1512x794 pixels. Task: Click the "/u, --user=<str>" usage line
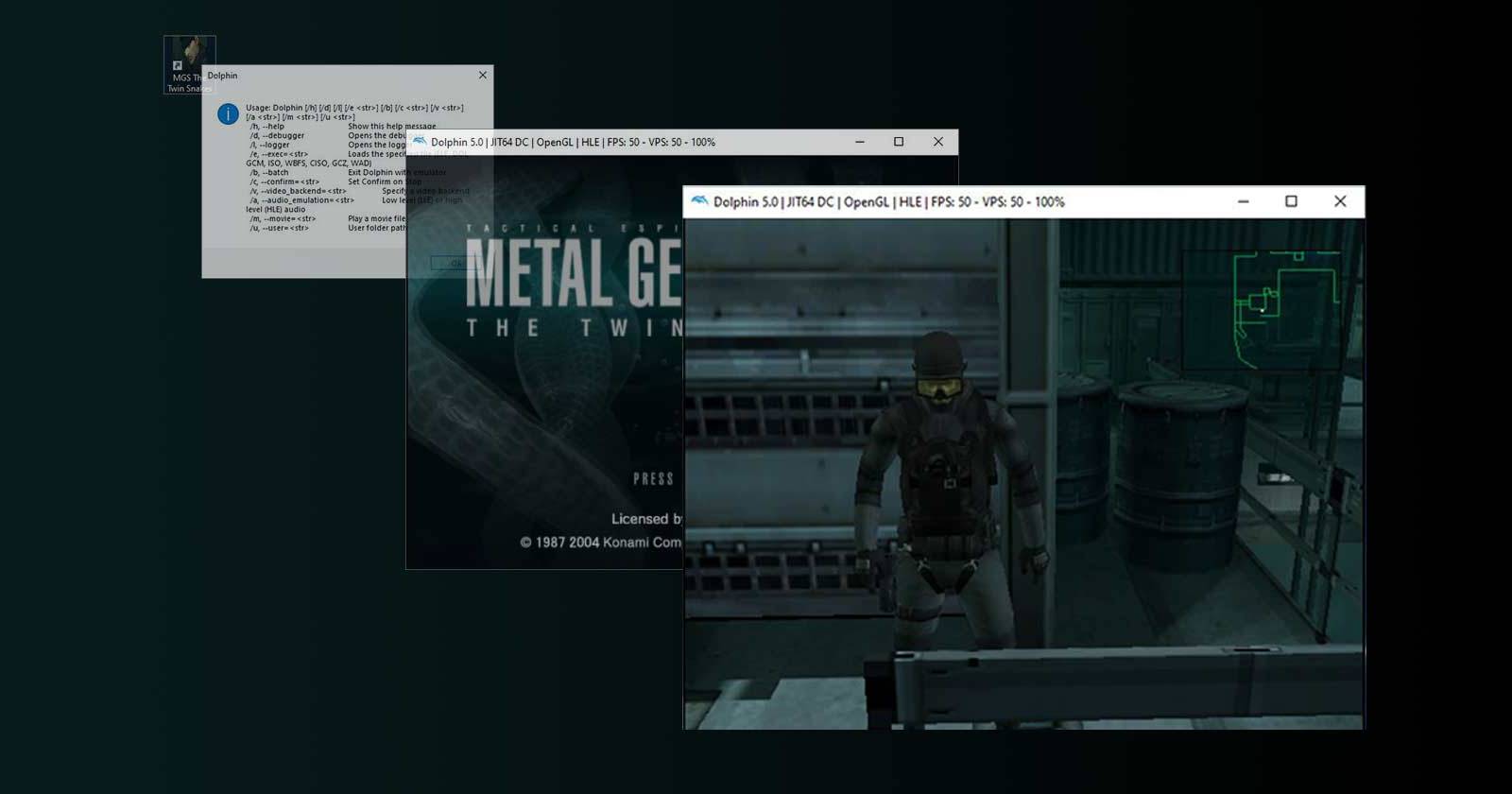pyautogui.click(x=279, y=228)
